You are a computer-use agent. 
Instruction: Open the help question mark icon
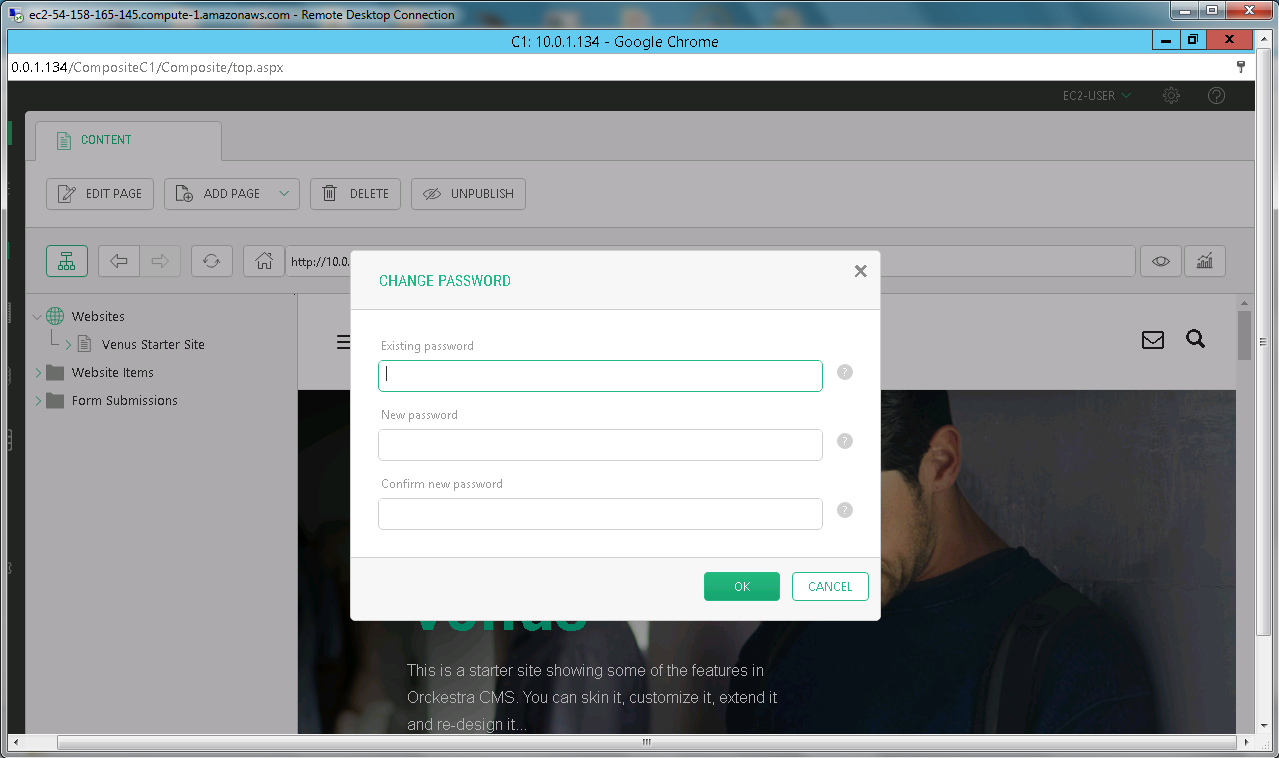[1216, 96]
